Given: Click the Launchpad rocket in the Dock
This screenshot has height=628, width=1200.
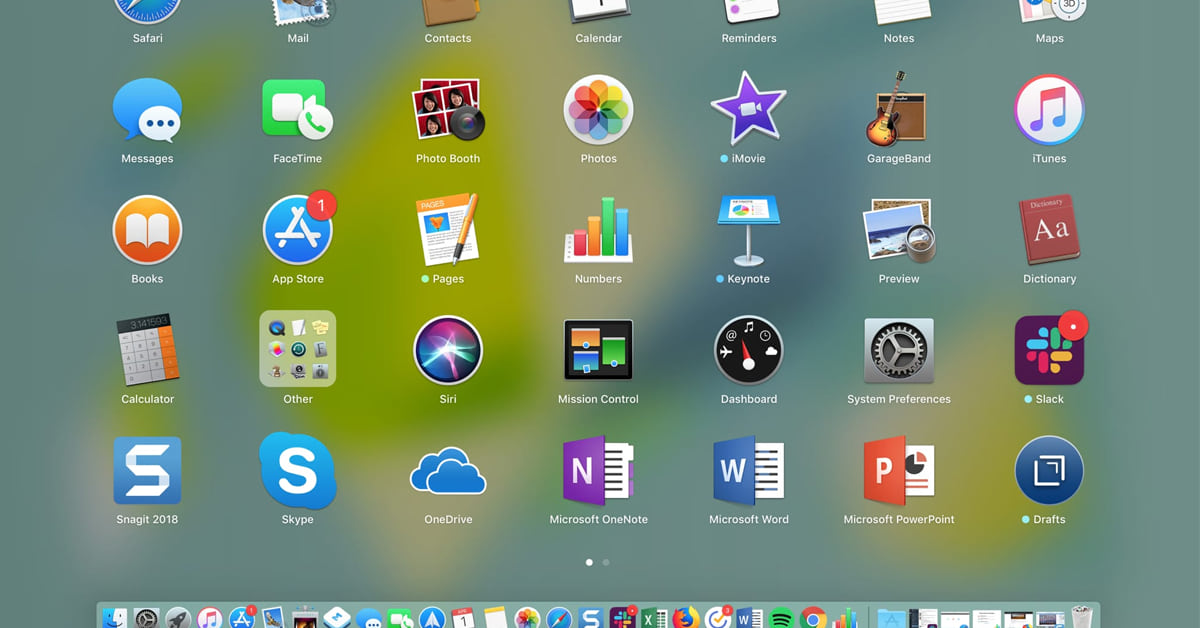Looking at the screenshot, I should 178,619.
